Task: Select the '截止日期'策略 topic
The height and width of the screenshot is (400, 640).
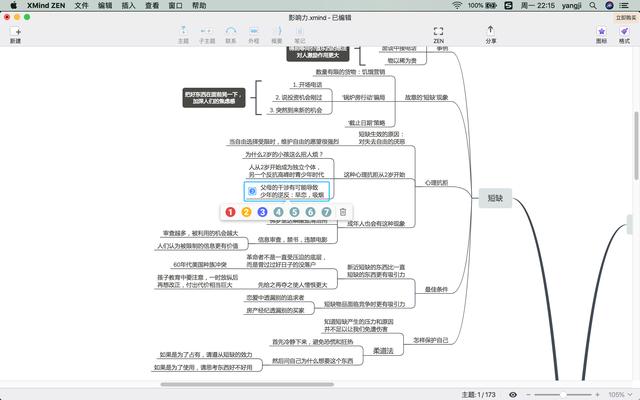Action: [x=366, y=122]
